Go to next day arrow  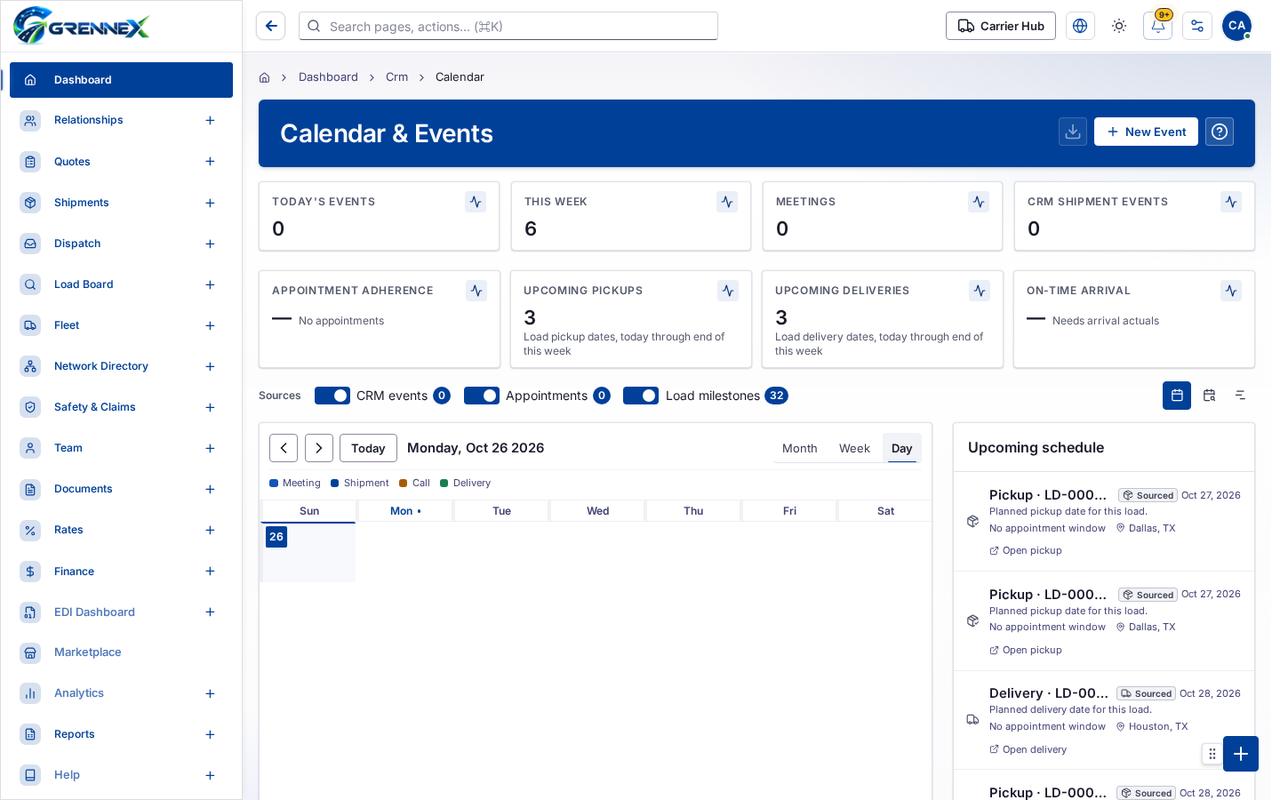[319, 448]
